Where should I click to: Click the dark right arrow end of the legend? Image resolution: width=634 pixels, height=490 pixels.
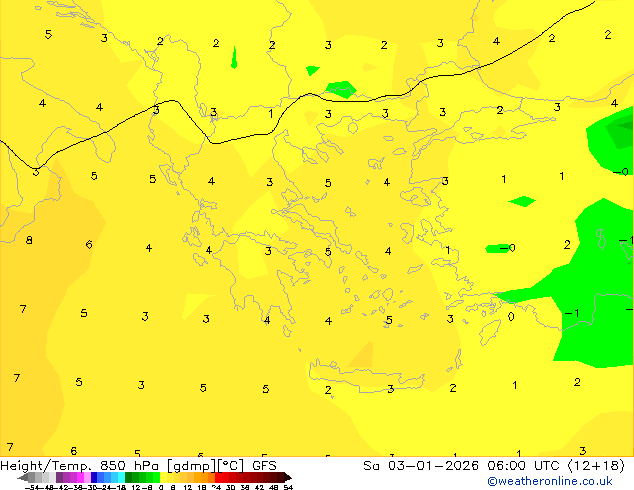(288, 477)
